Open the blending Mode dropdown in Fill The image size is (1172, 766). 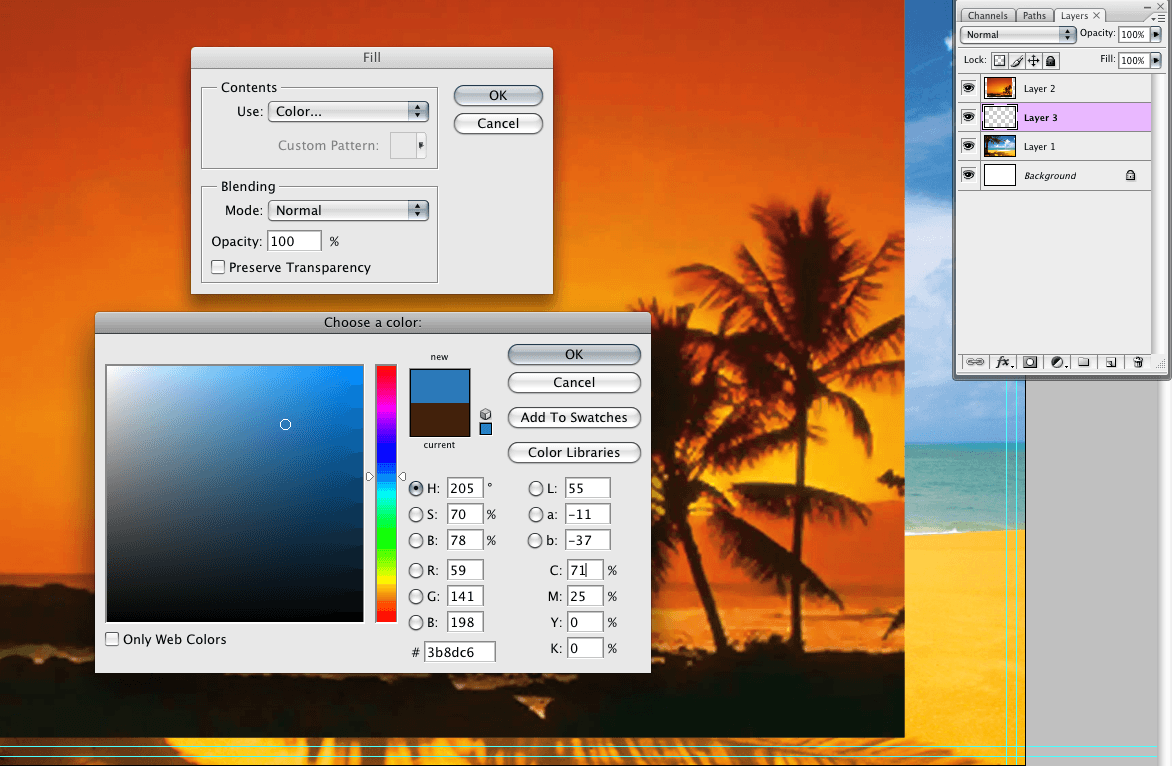point(348,211)
